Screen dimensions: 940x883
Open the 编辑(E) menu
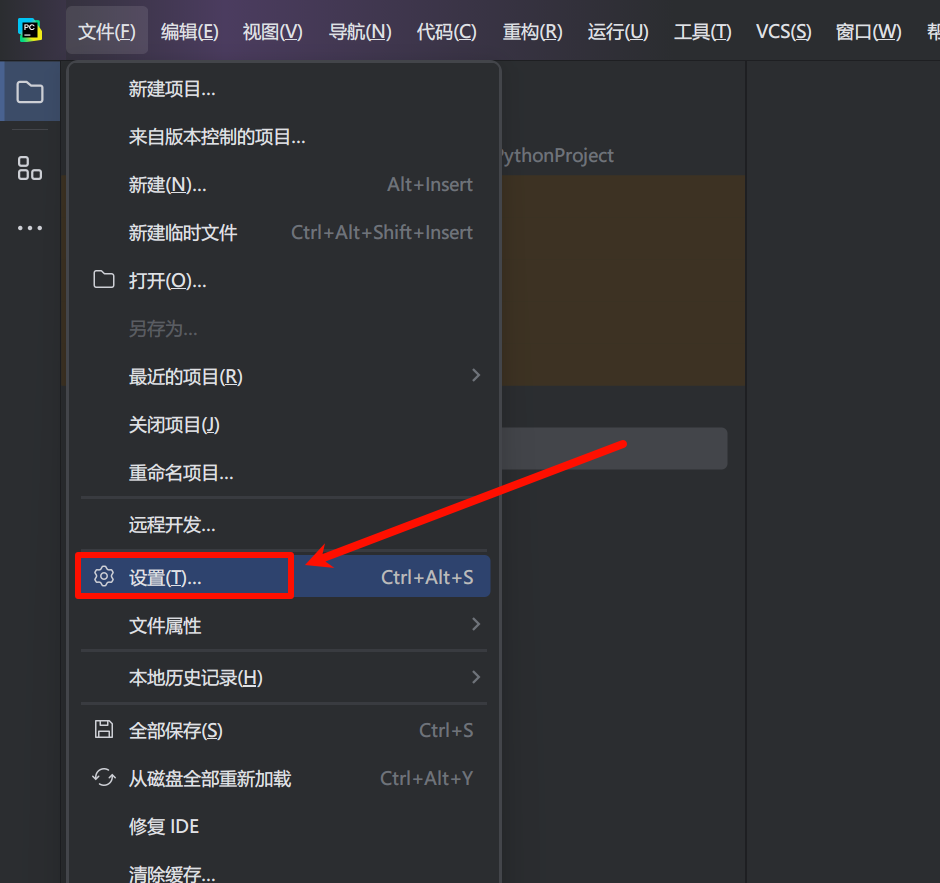point(189,32)
